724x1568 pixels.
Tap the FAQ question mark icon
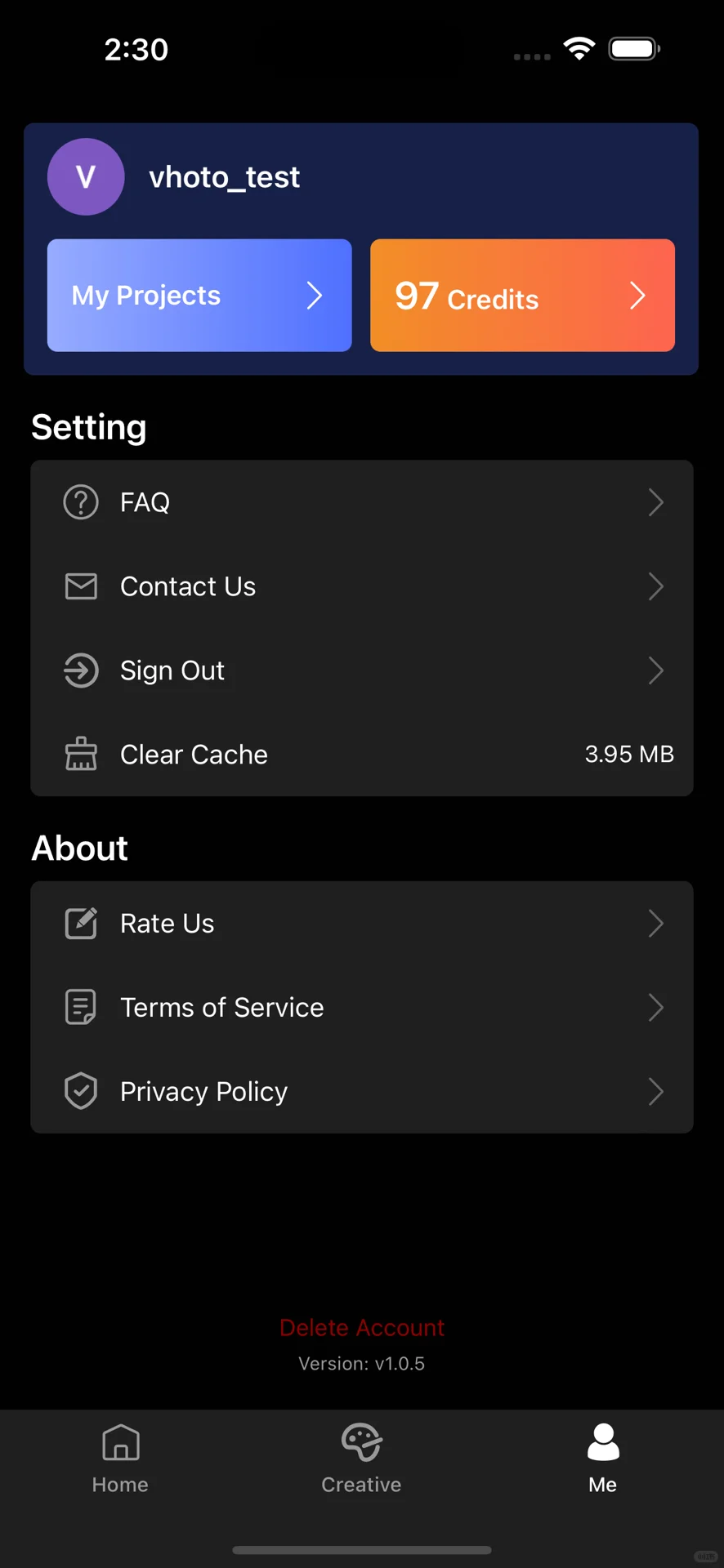click(x=81, y=502)
